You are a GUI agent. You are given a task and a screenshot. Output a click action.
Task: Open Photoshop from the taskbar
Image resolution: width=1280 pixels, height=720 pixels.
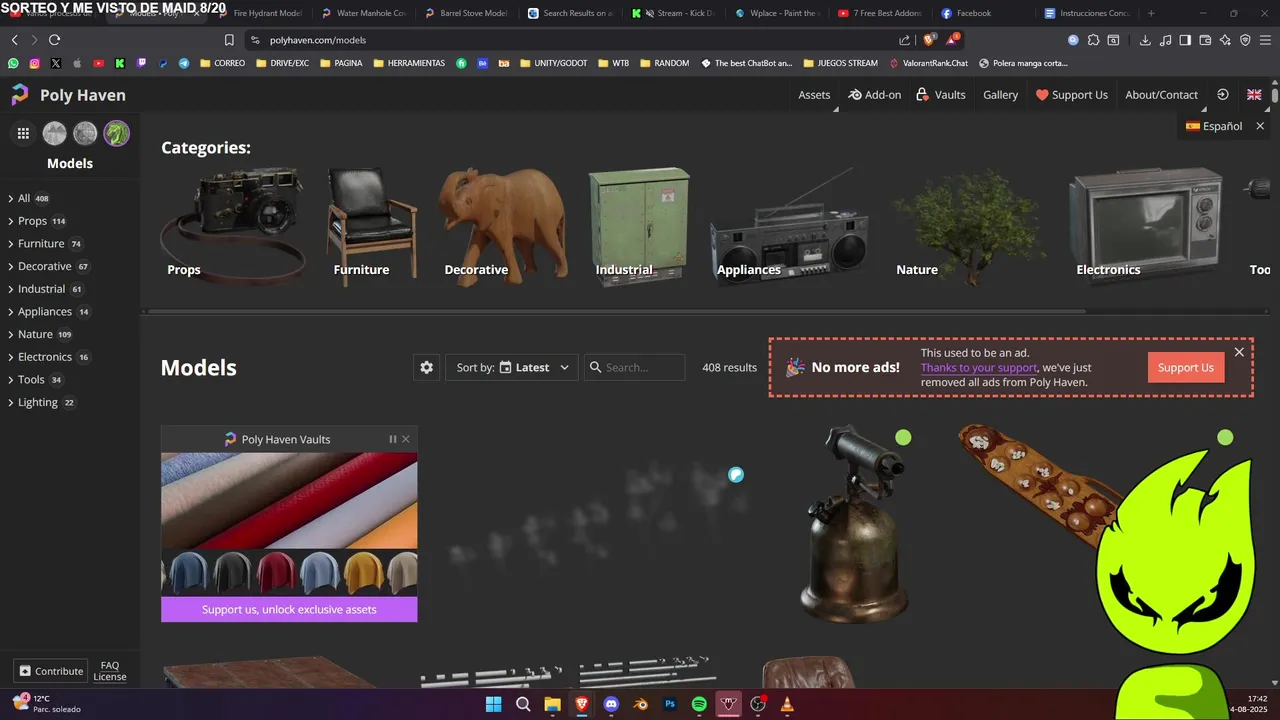pyautogui.click(x=670, y=704)
